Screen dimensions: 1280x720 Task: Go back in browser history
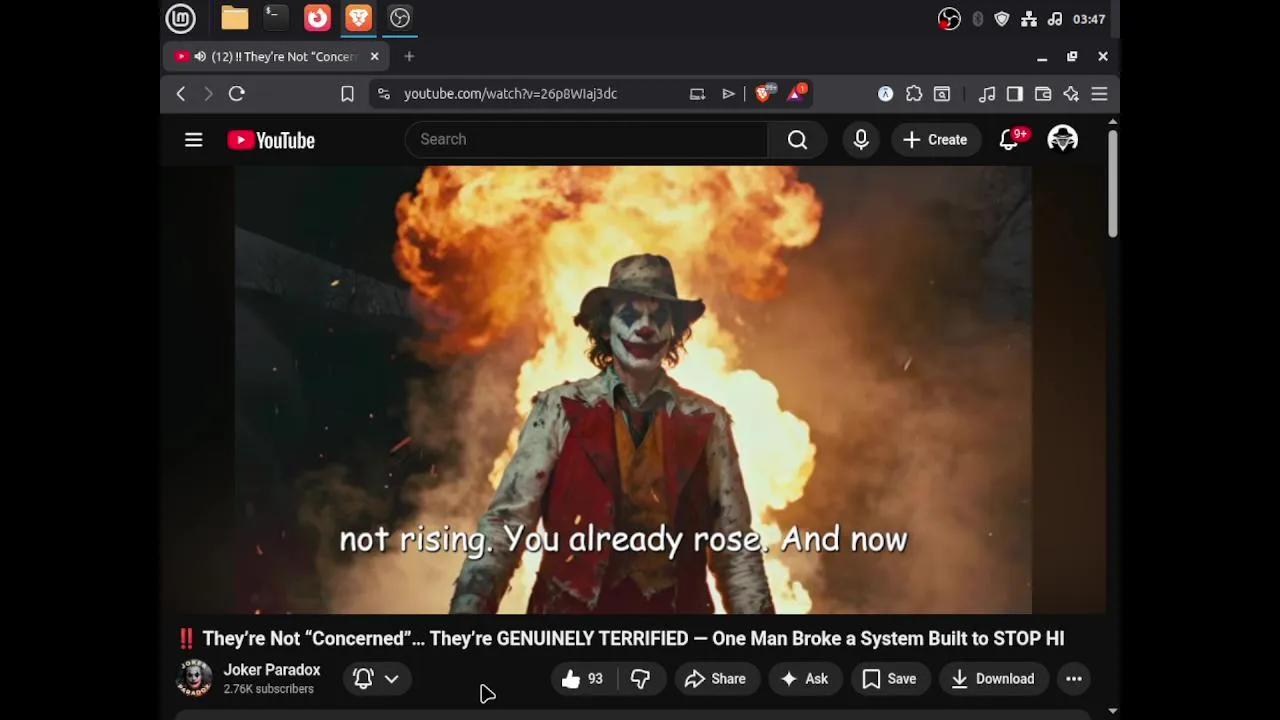tap(181, 94)
